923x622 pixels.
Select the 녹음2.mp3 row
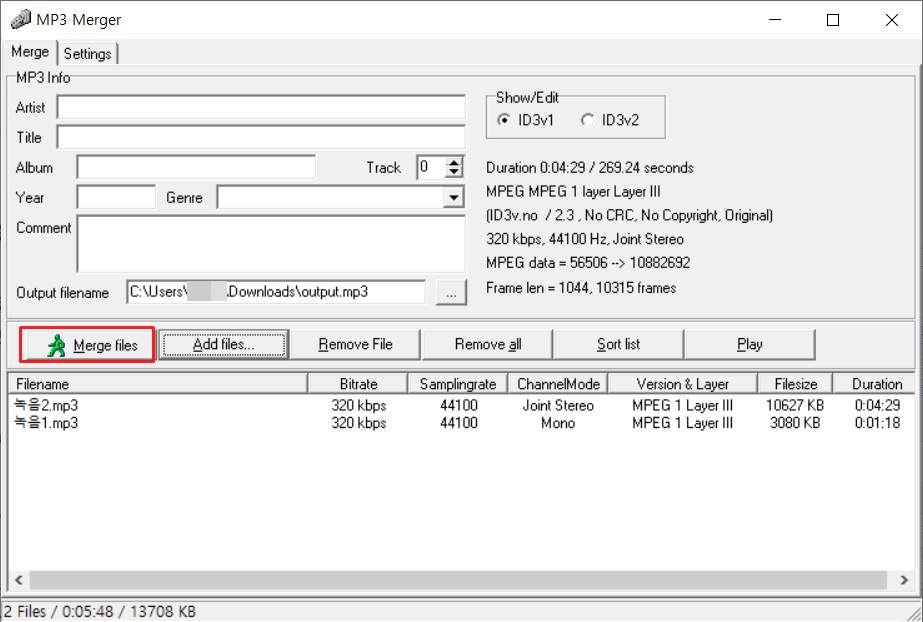[462, 405]
